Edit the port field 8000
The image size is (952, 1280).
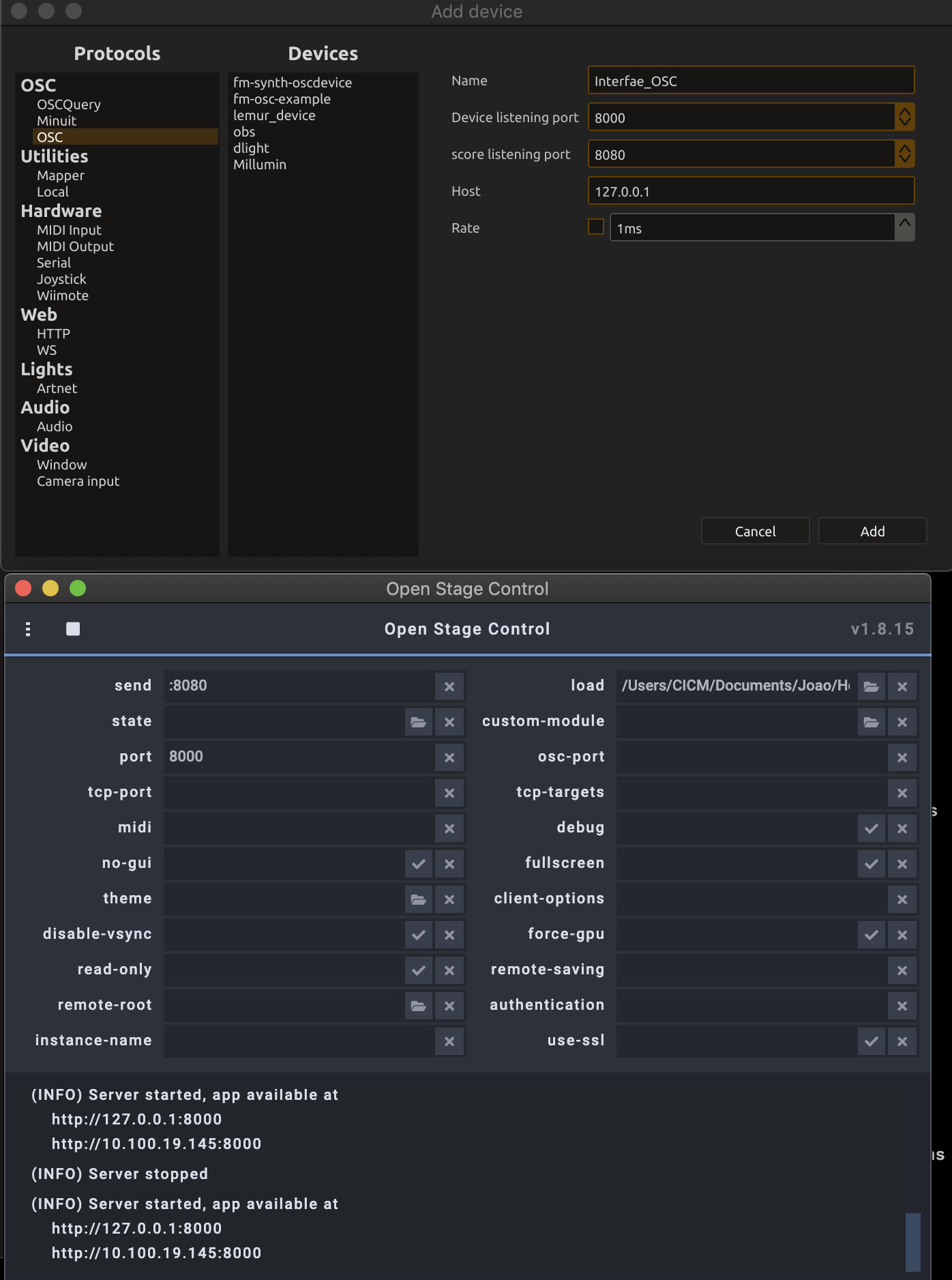tap(299, 757)
